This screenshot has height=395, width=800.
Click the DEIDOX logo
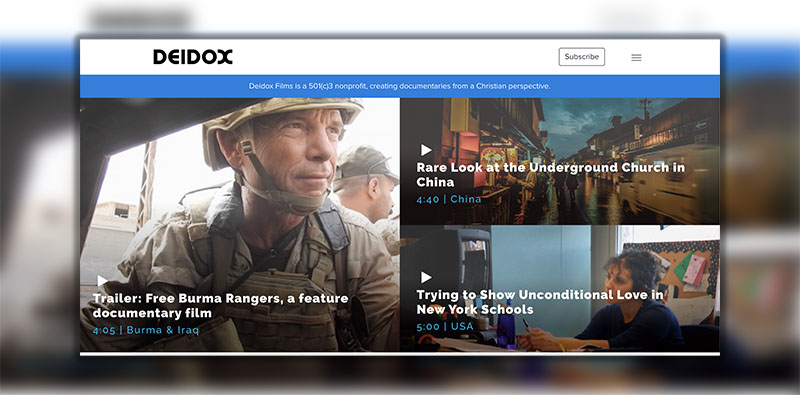coord(193,57)
